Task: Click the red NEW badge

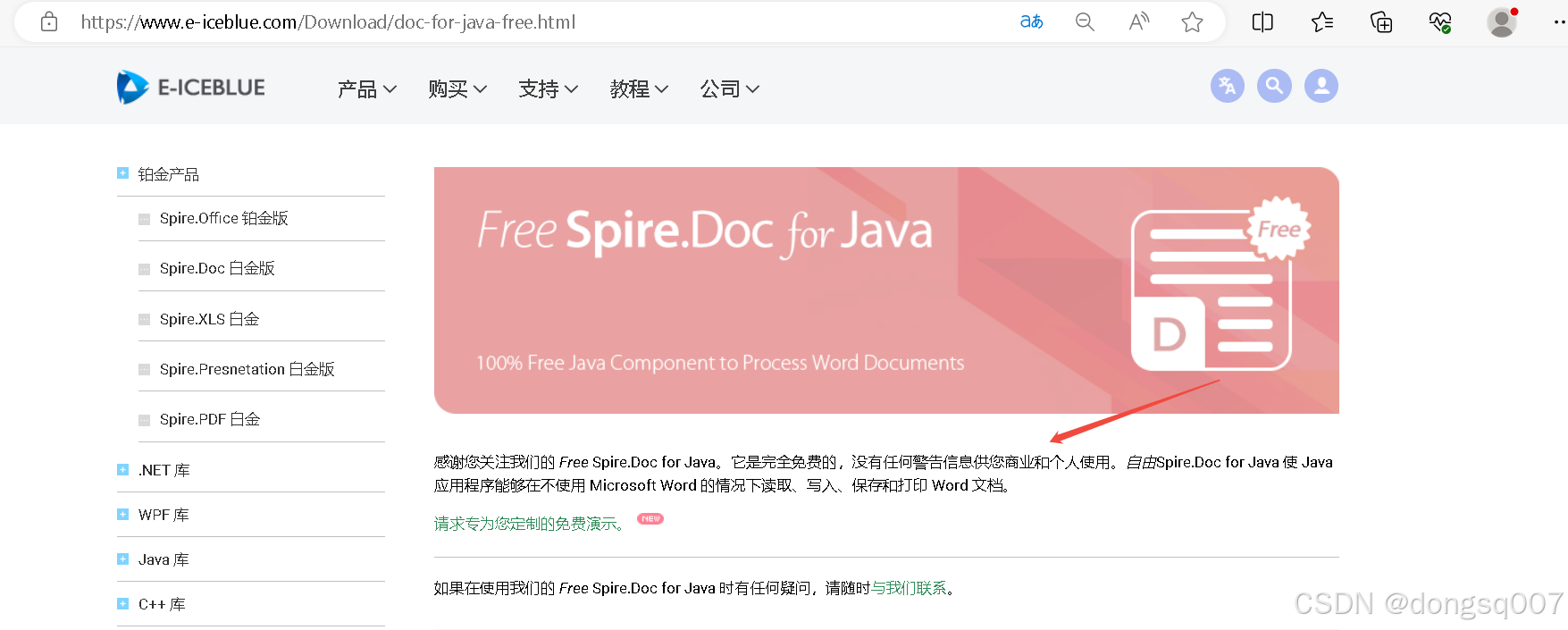Action: pyautogui.click(x=650, y=518)
